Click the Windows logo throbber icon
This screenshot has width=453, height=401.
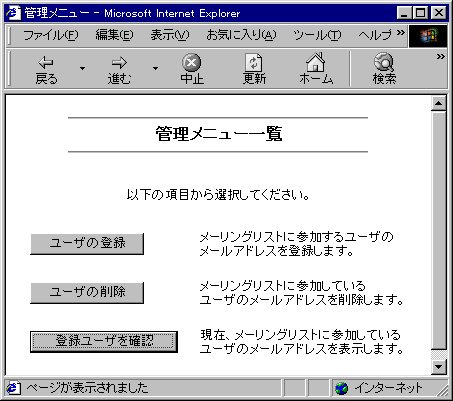(428, 36)
